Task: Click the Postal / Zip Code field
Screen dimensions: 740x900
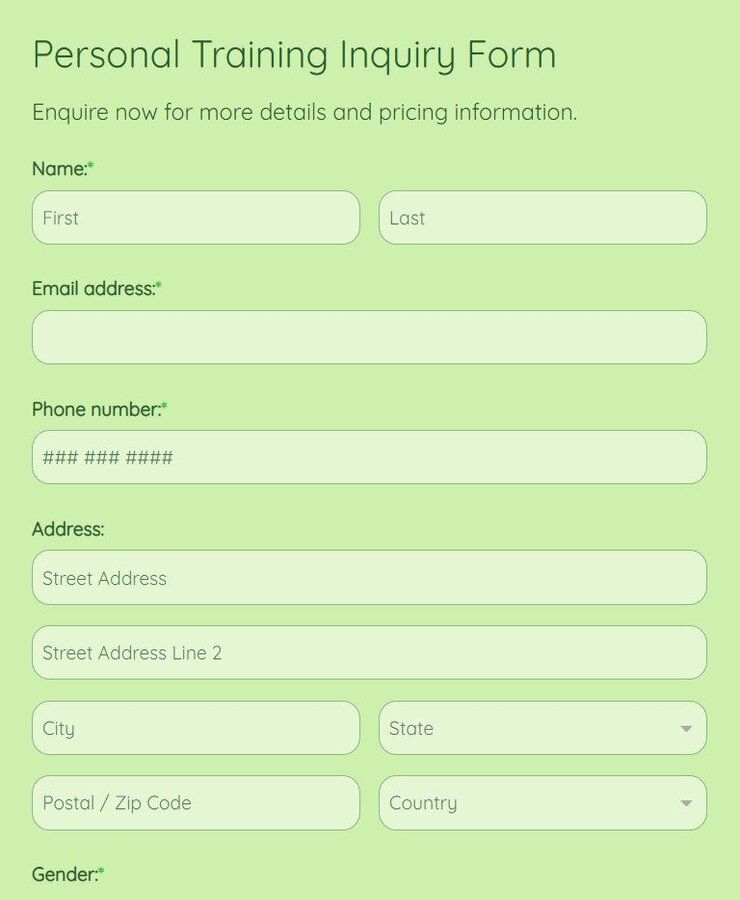Action: point(195,803)
